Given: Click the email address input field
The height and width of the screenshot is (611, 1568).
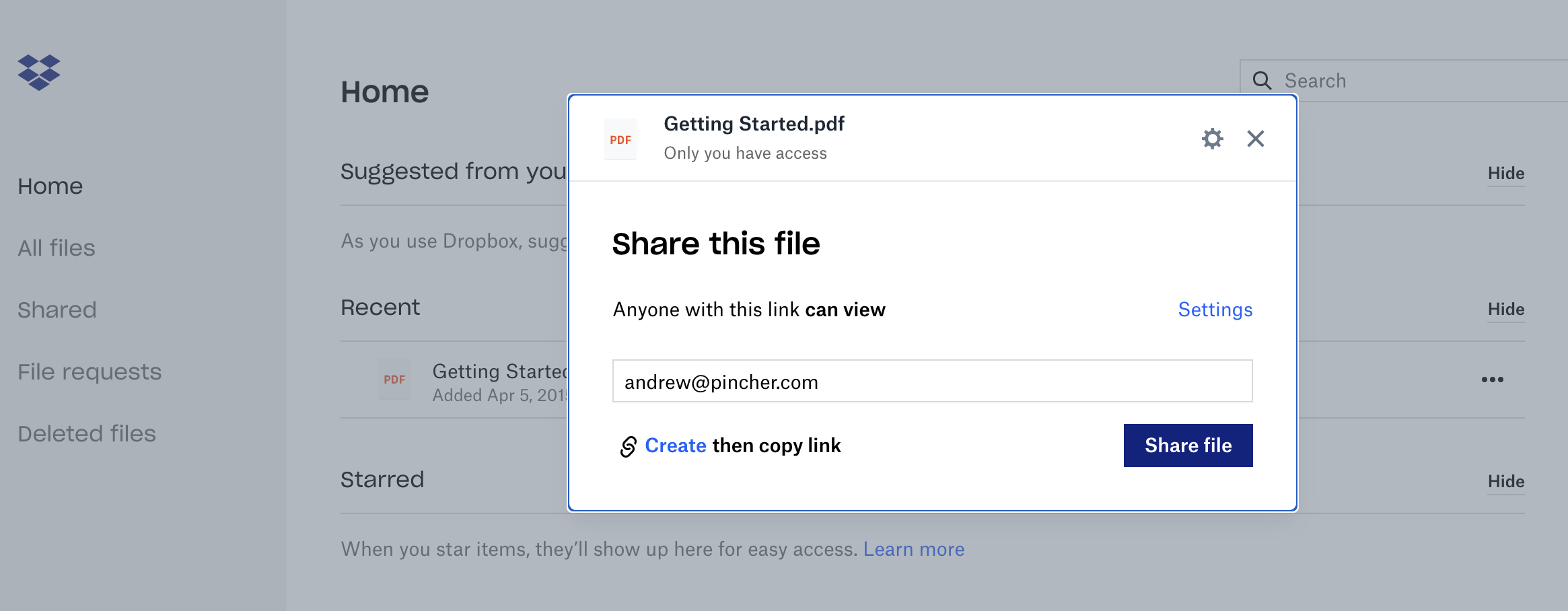Looking at the screenshot, I should pyautogui.click(x=932, y=382).
